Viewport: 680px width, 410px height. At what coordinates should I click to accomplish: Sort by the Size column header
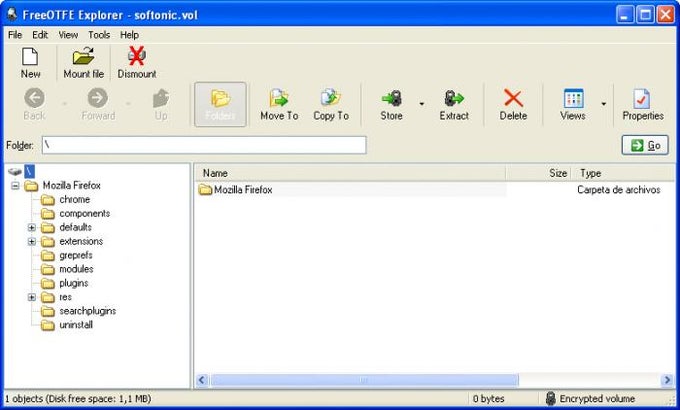[538, 173]
